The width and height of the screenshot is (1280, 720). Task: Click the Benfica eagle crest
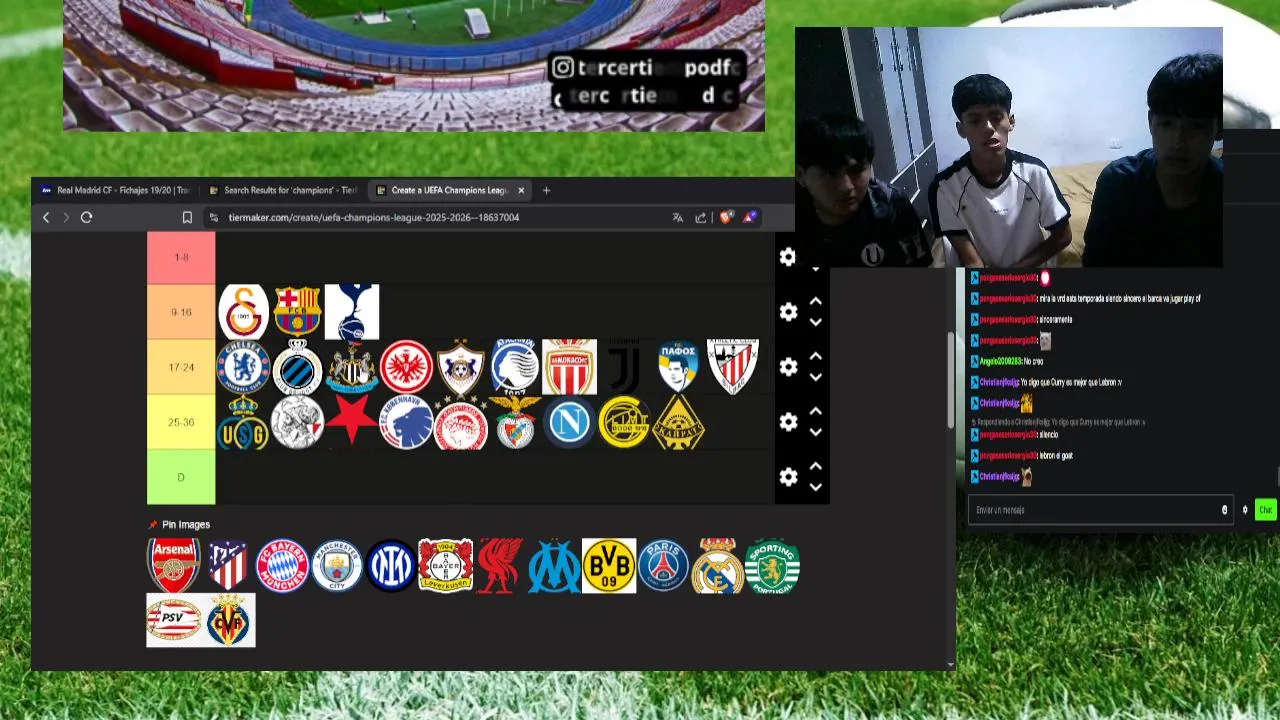pyautogui.click(x=515, y=422)
